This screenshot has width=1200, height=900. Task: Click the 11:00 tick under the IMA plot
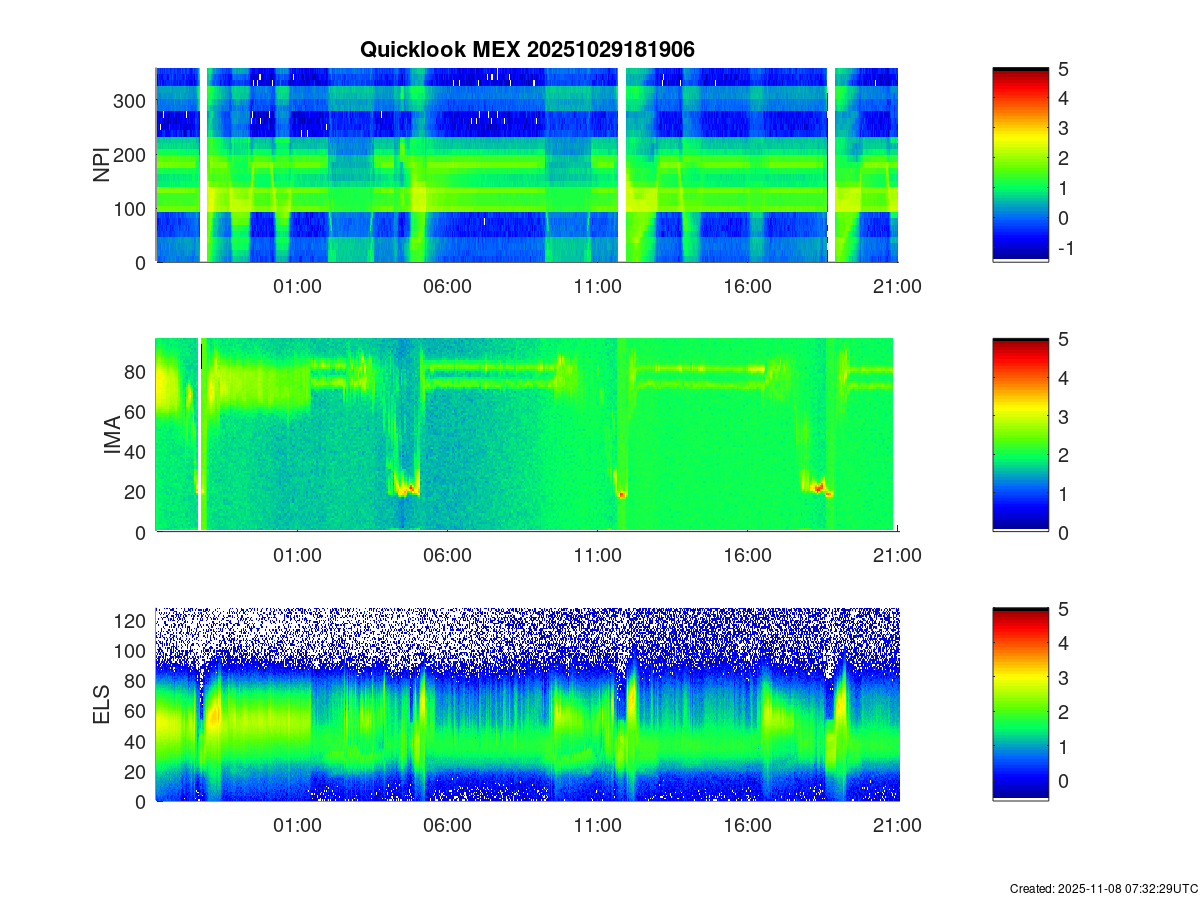click(x=597, y=556)
